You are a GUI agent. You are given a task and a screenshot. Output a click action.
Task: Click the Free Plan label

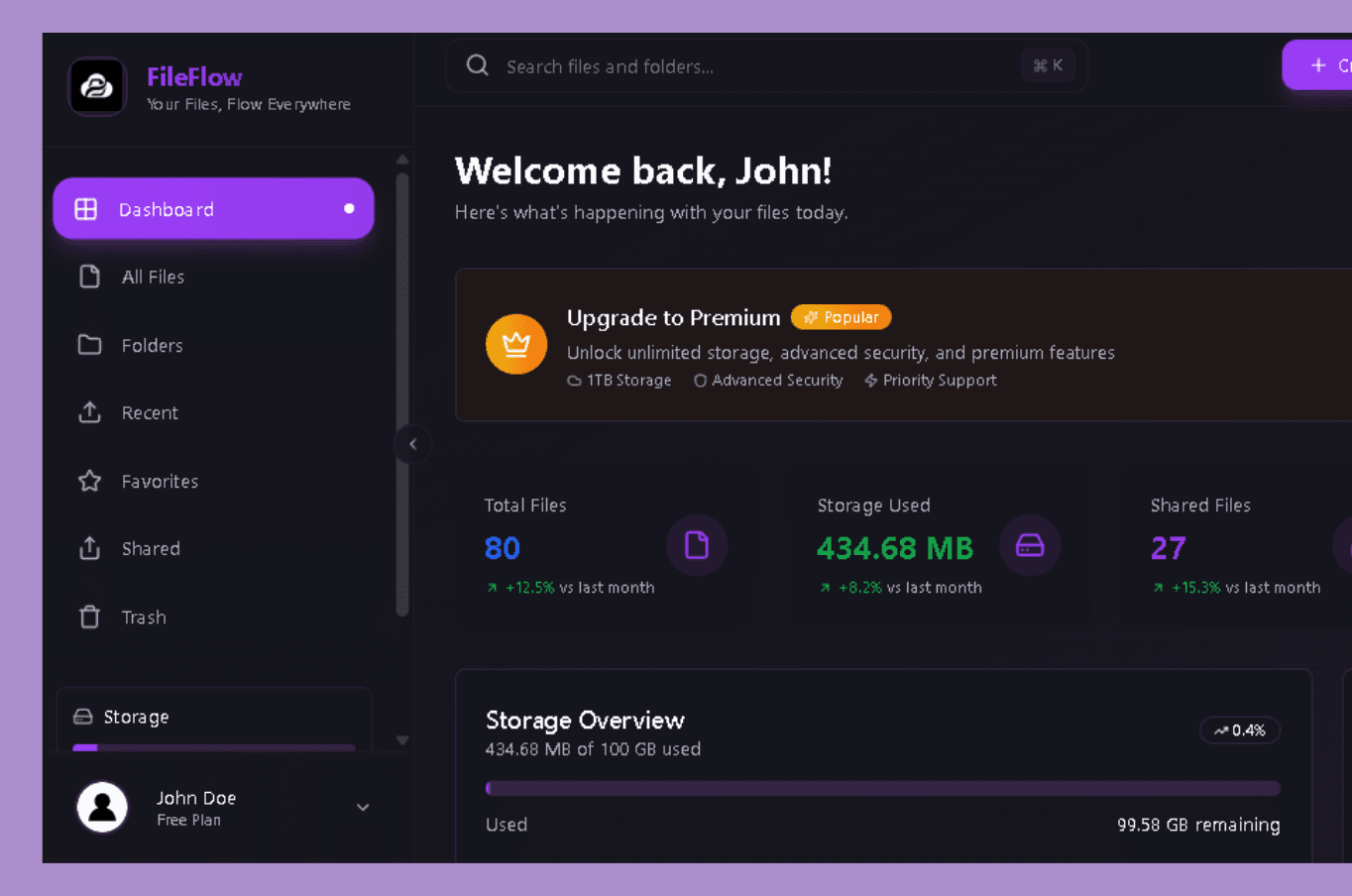(x=188, y=820)
